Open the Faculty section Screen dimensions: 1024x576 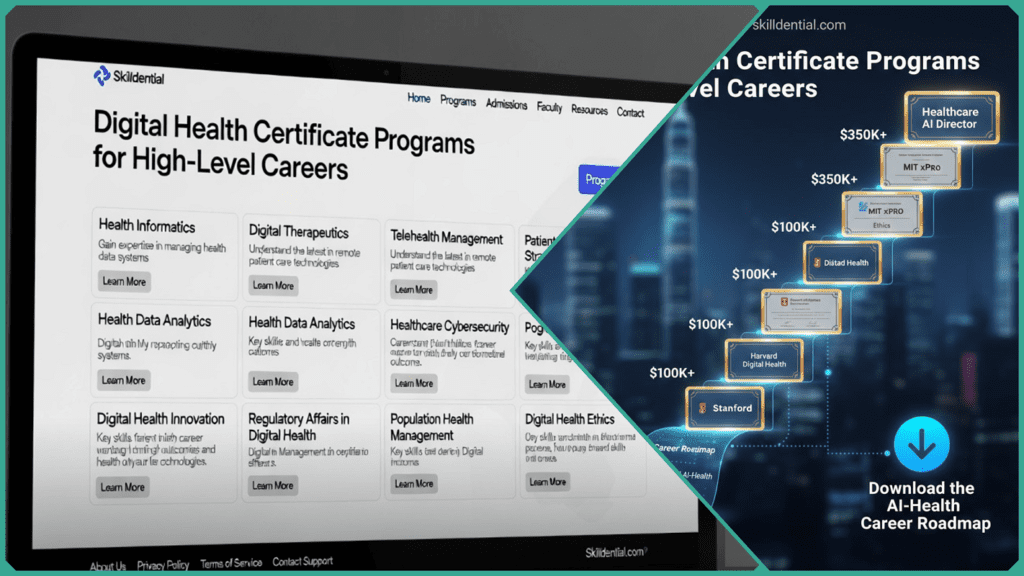(549, 107)
